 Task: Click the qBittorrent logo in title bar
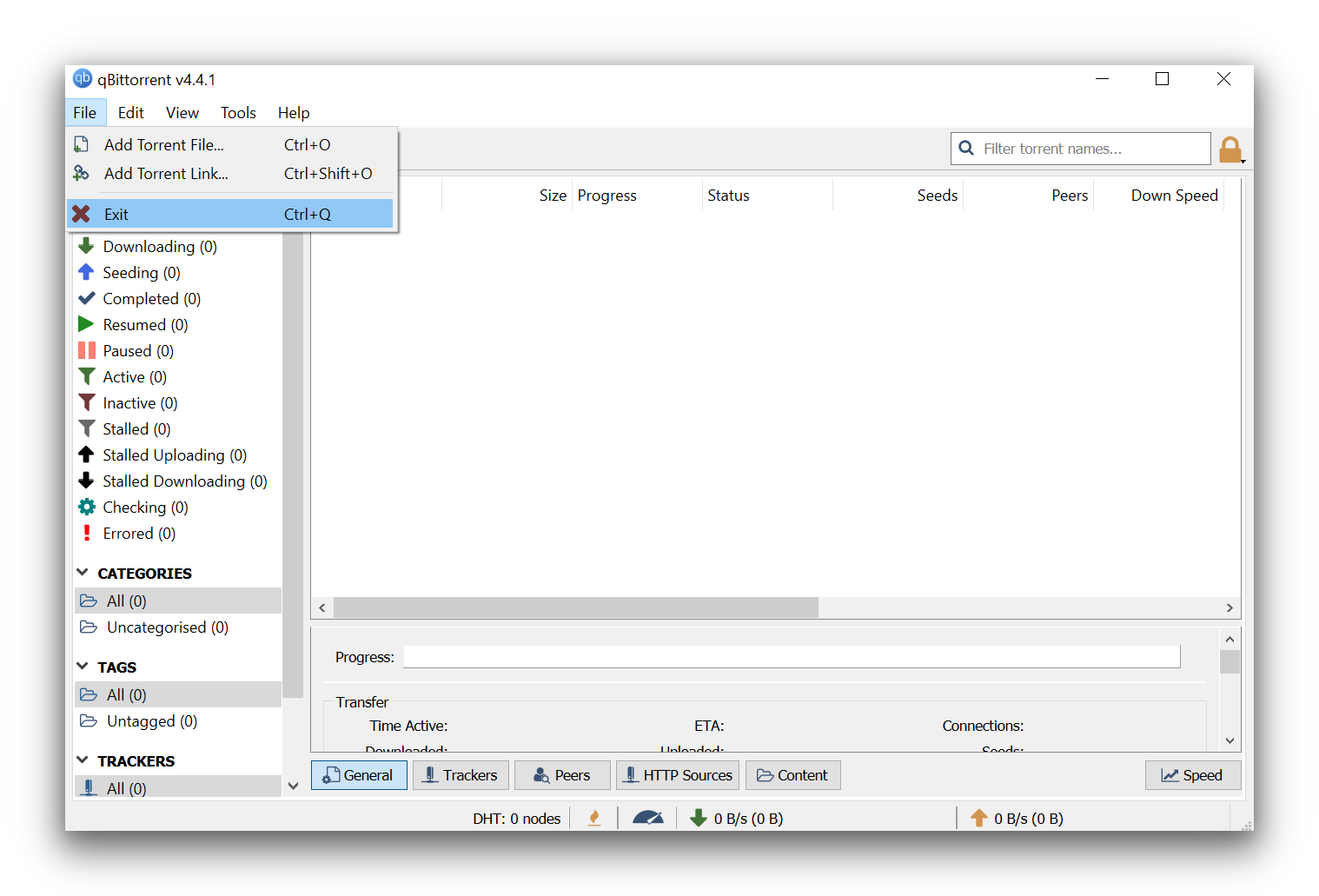(x=83, y=78)
